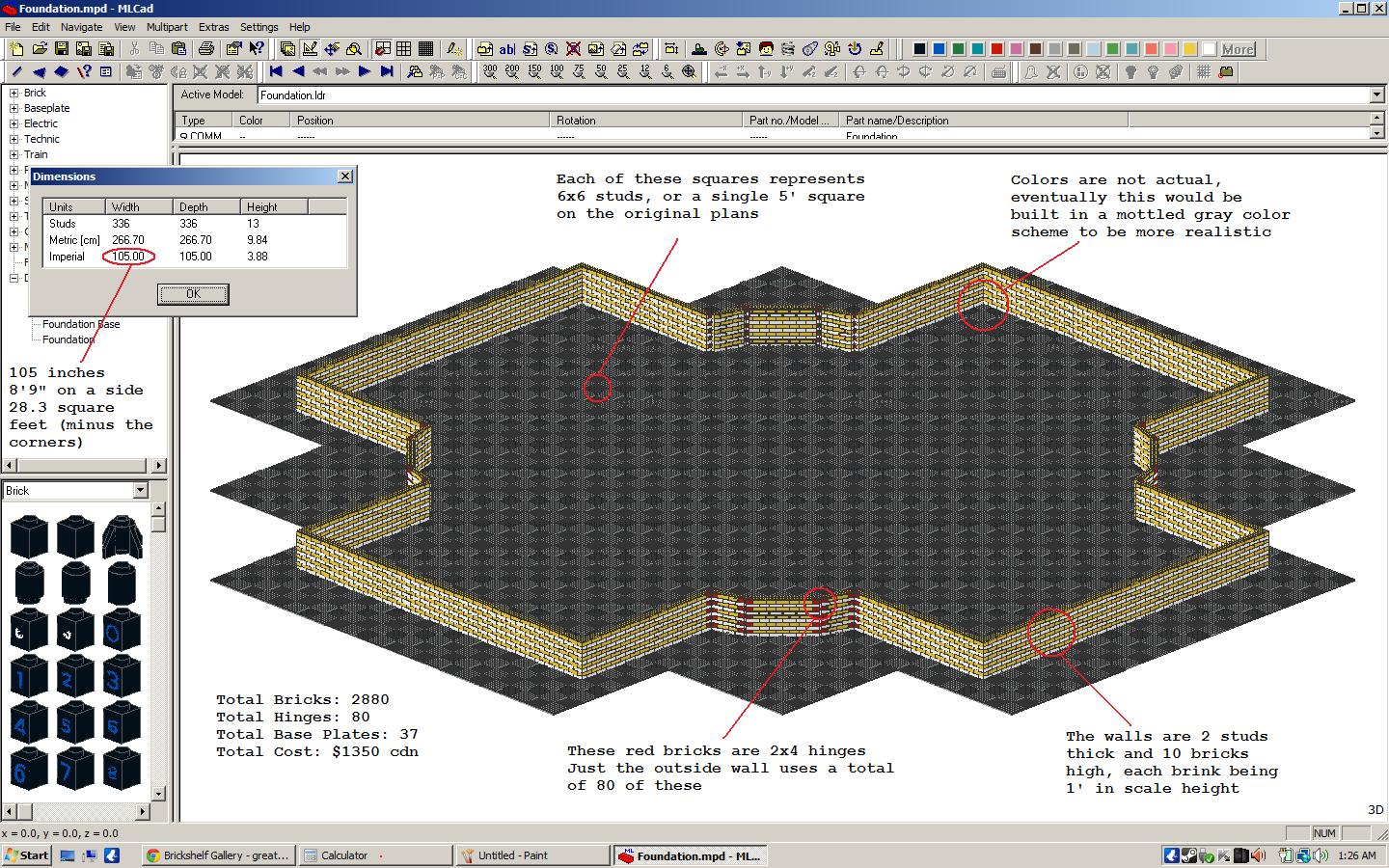Open an existing file with folder icon
The width and height of the screenshot is (1389, 868).
pyautogui.click(x=40, y=49)
